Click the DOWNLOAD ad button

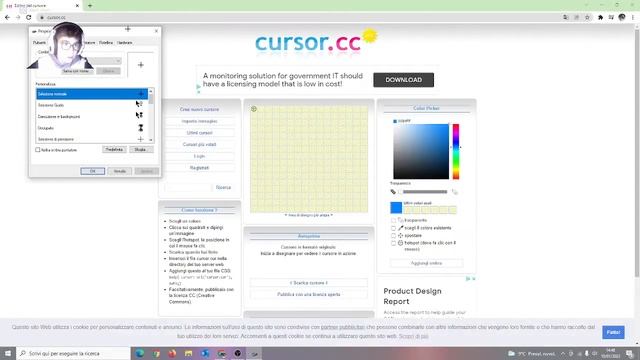[x=404, y=80]
